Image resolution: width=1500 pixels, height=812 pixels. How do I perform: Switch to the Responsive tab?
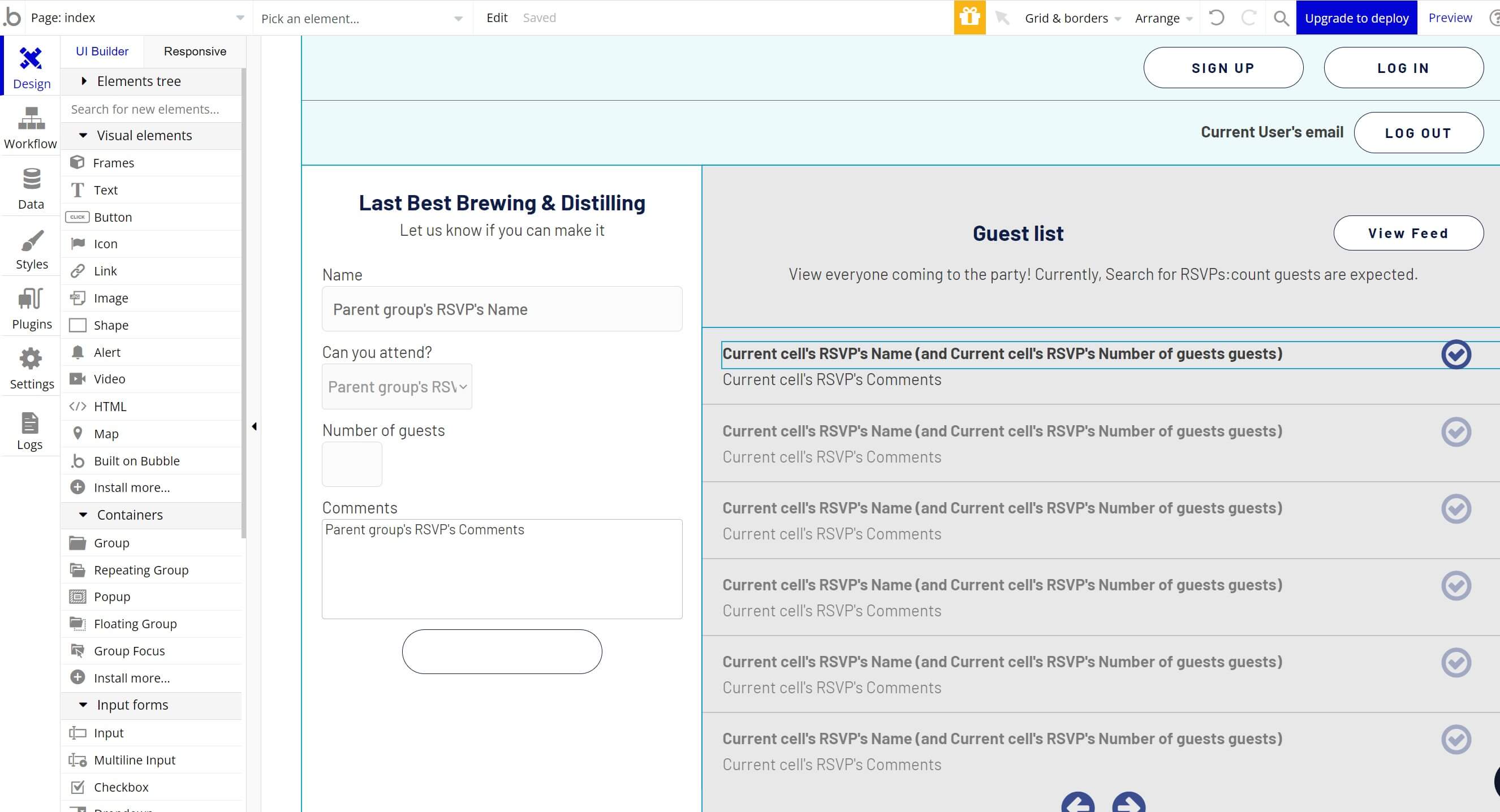coord(195,51)
